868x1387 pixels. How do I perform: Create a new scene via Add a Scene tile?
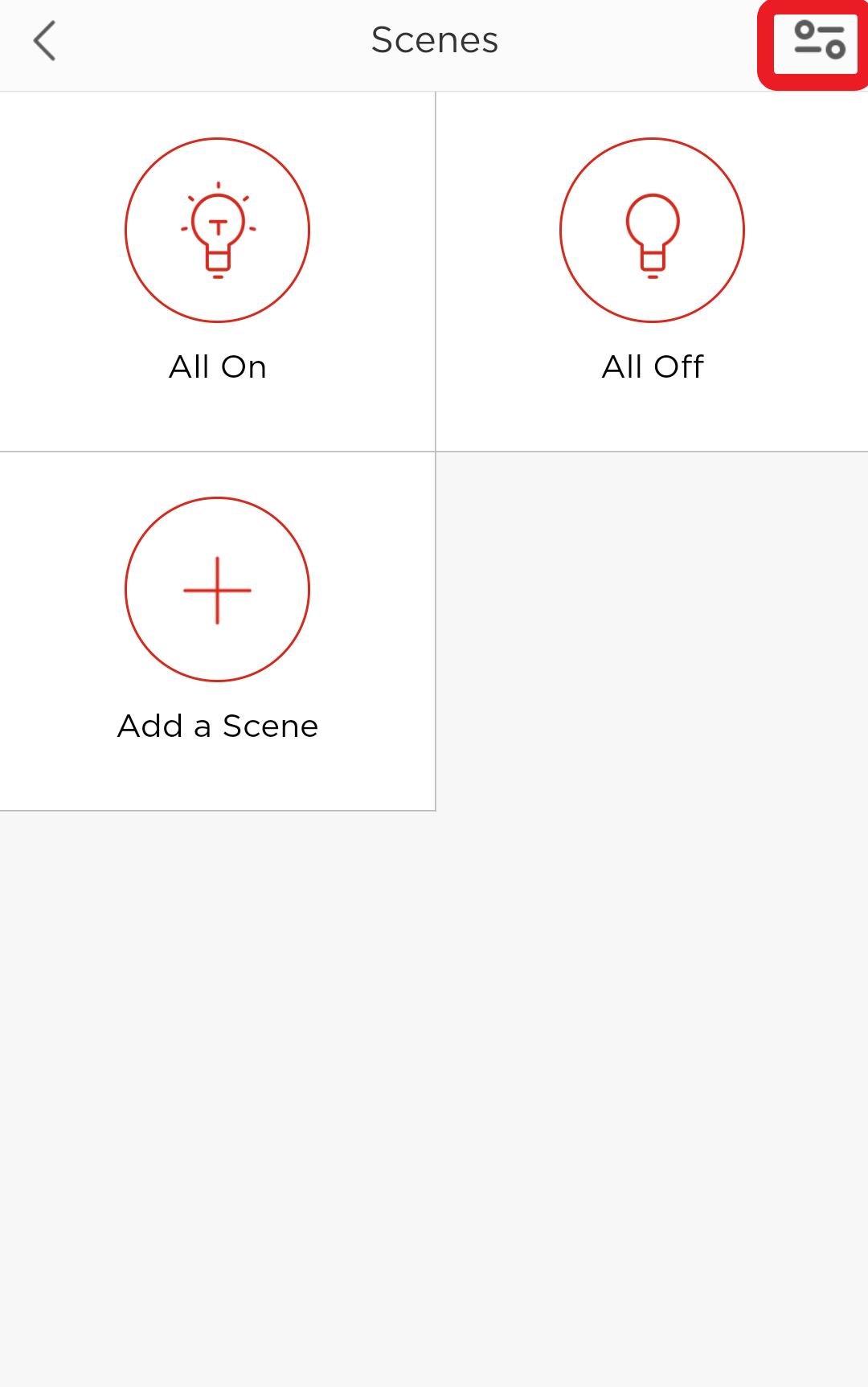click(x=217, y=631)
